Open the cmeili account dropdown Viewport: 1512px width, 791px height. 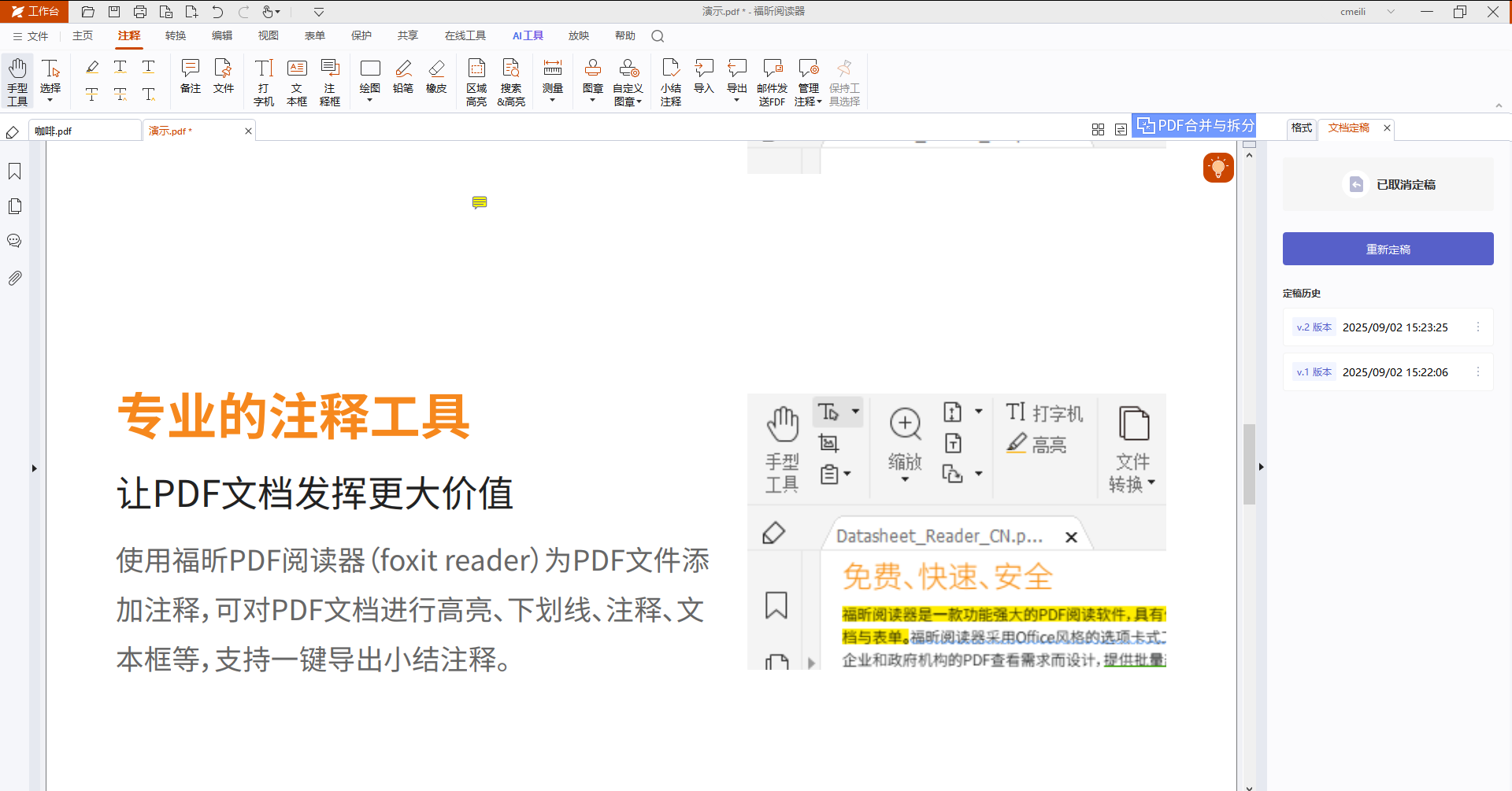1391,12
